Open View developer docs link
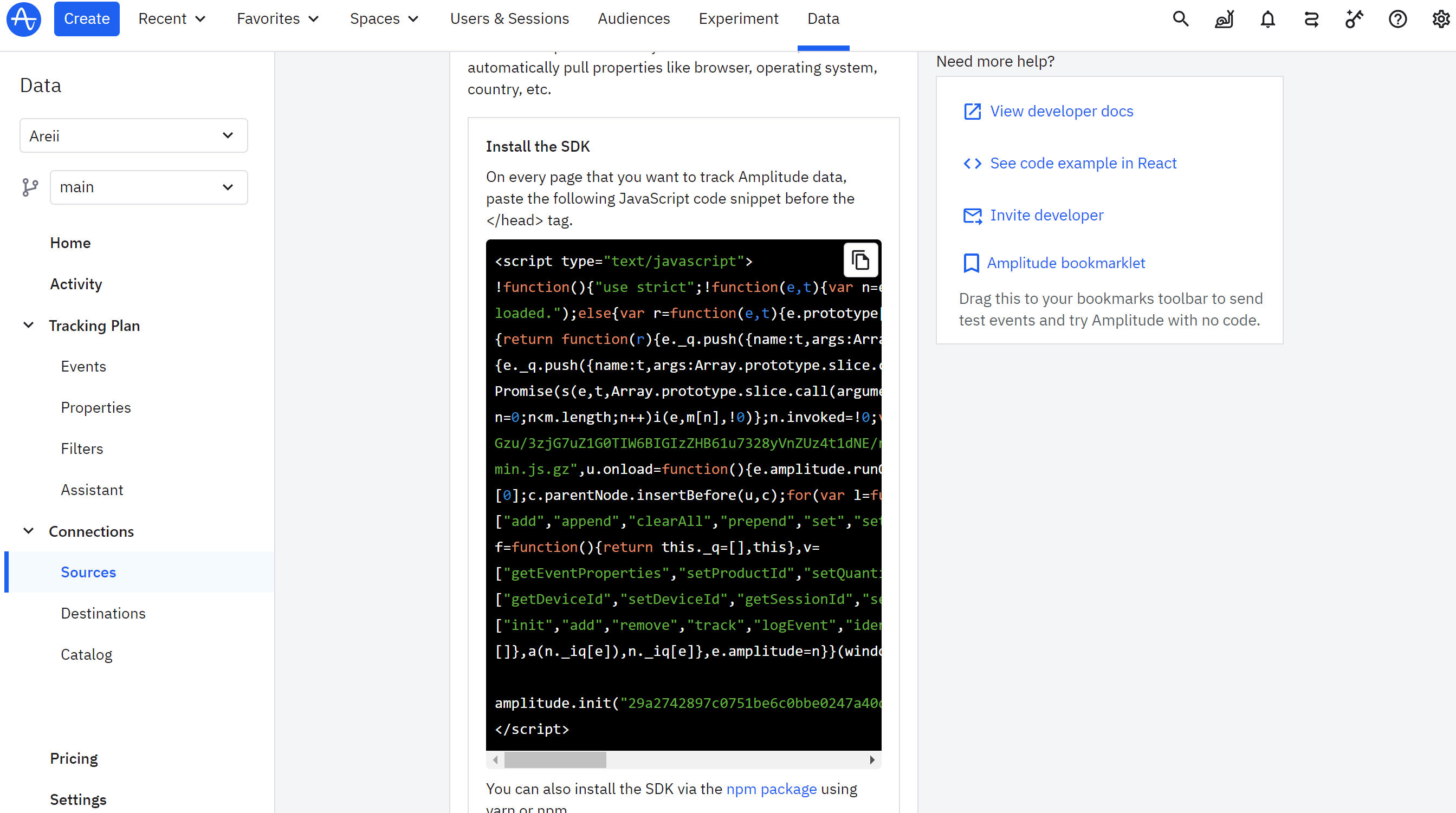Viewport: 1456px width, 813px height. pos(1061,111)
